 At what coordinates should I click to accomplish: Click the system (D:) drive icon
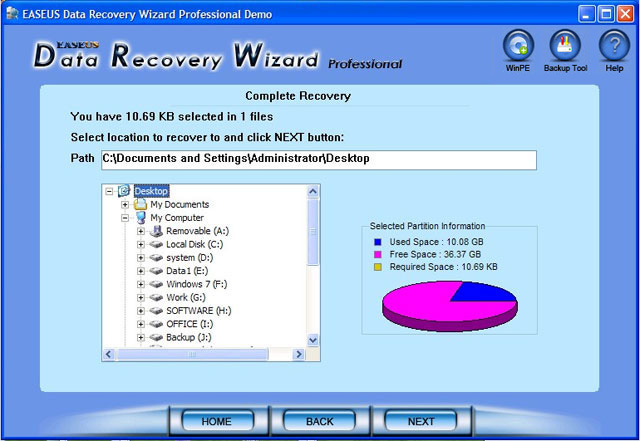click(156, 258)
